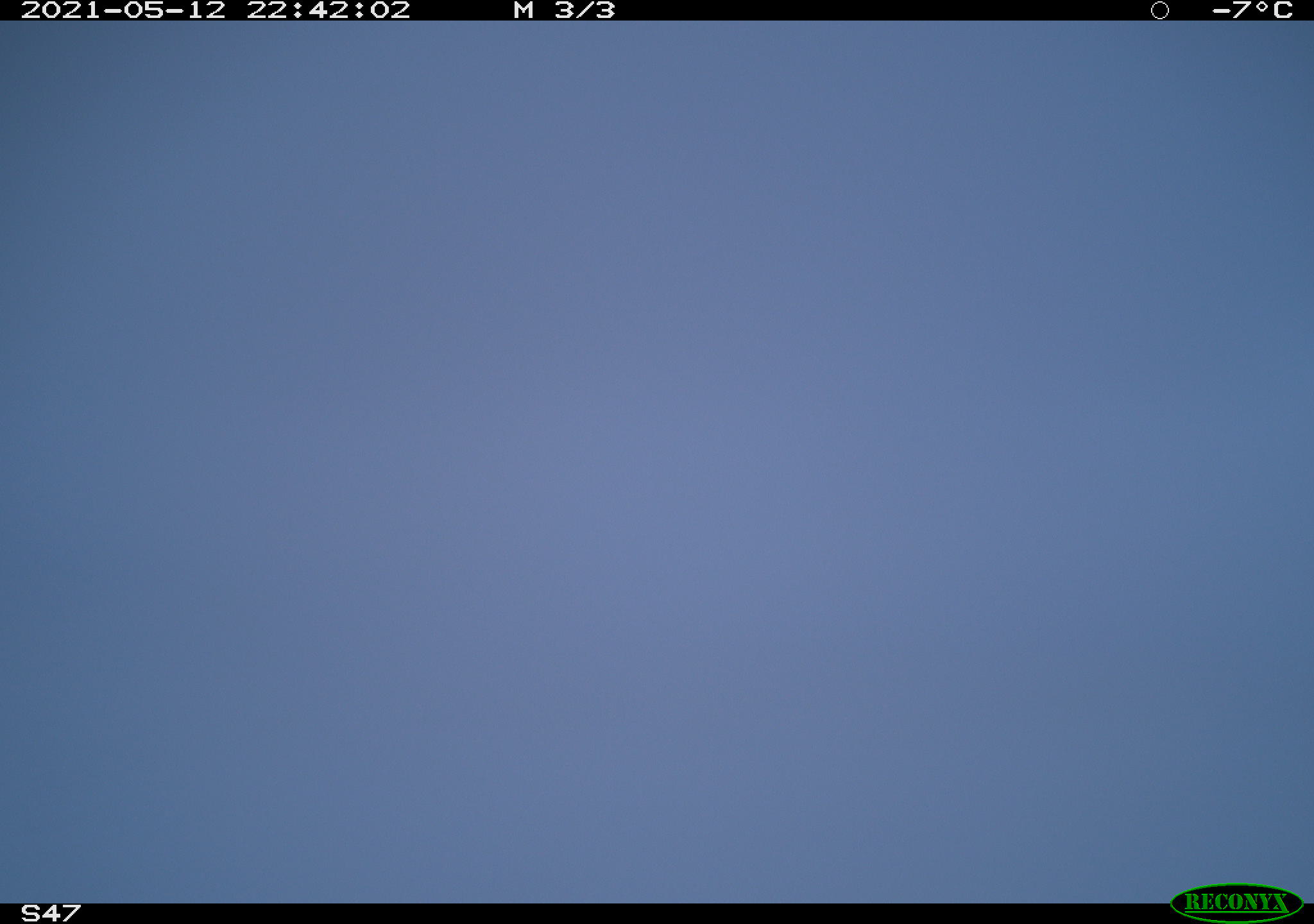Viewport: 1314px width, 924px height.
Task: Click the letter C in temperature
Action: [1283, 10]
